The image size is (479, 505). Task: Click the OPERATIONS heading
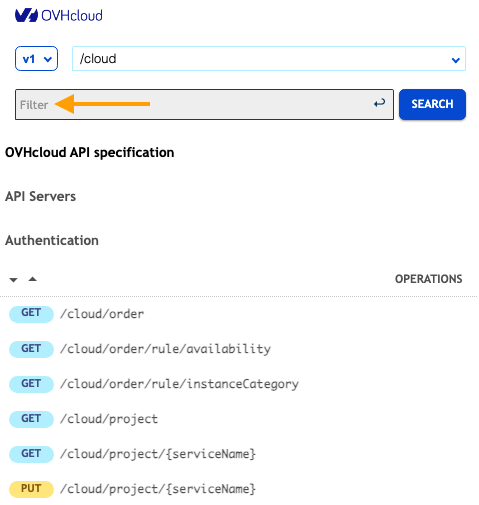(428, 279)
